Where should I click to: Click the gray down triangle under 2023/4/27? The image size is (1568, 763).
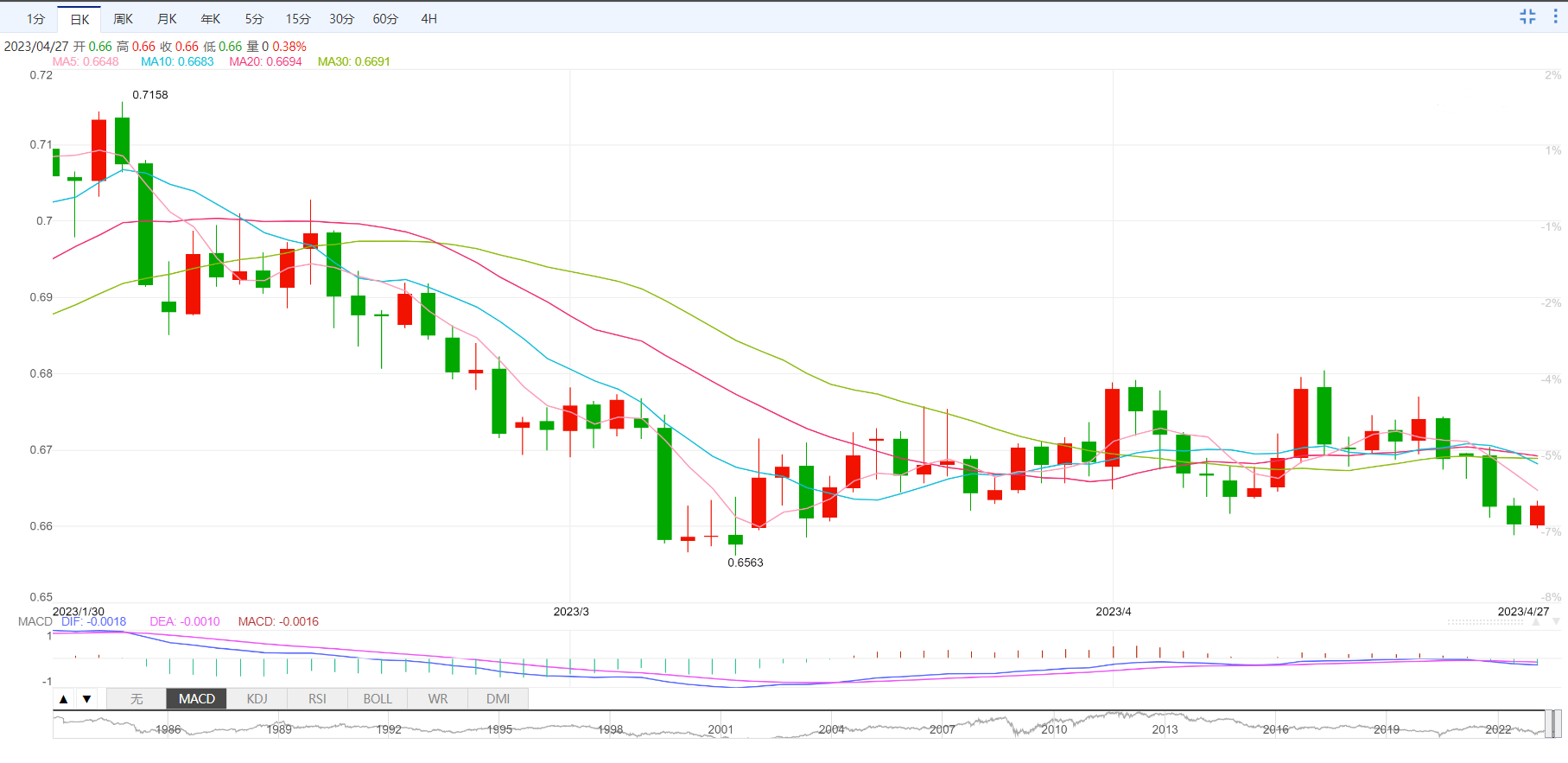(1556, 622)
